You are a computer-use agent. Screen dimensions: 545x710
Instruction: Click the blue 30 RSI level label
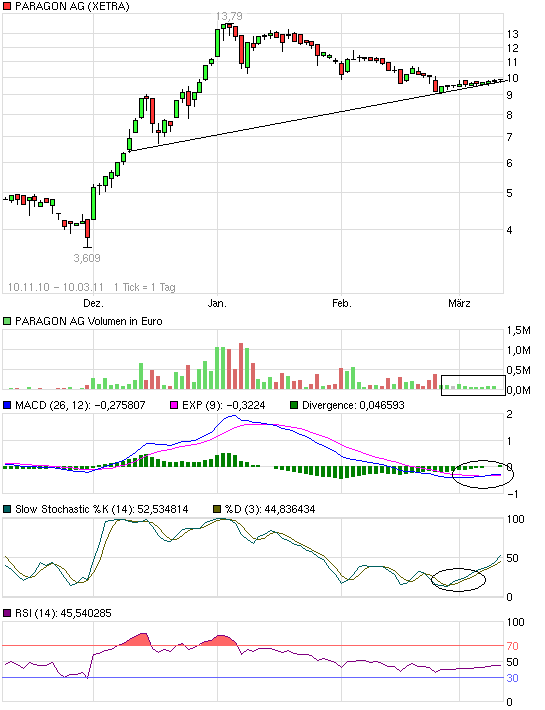click(512, 678)
